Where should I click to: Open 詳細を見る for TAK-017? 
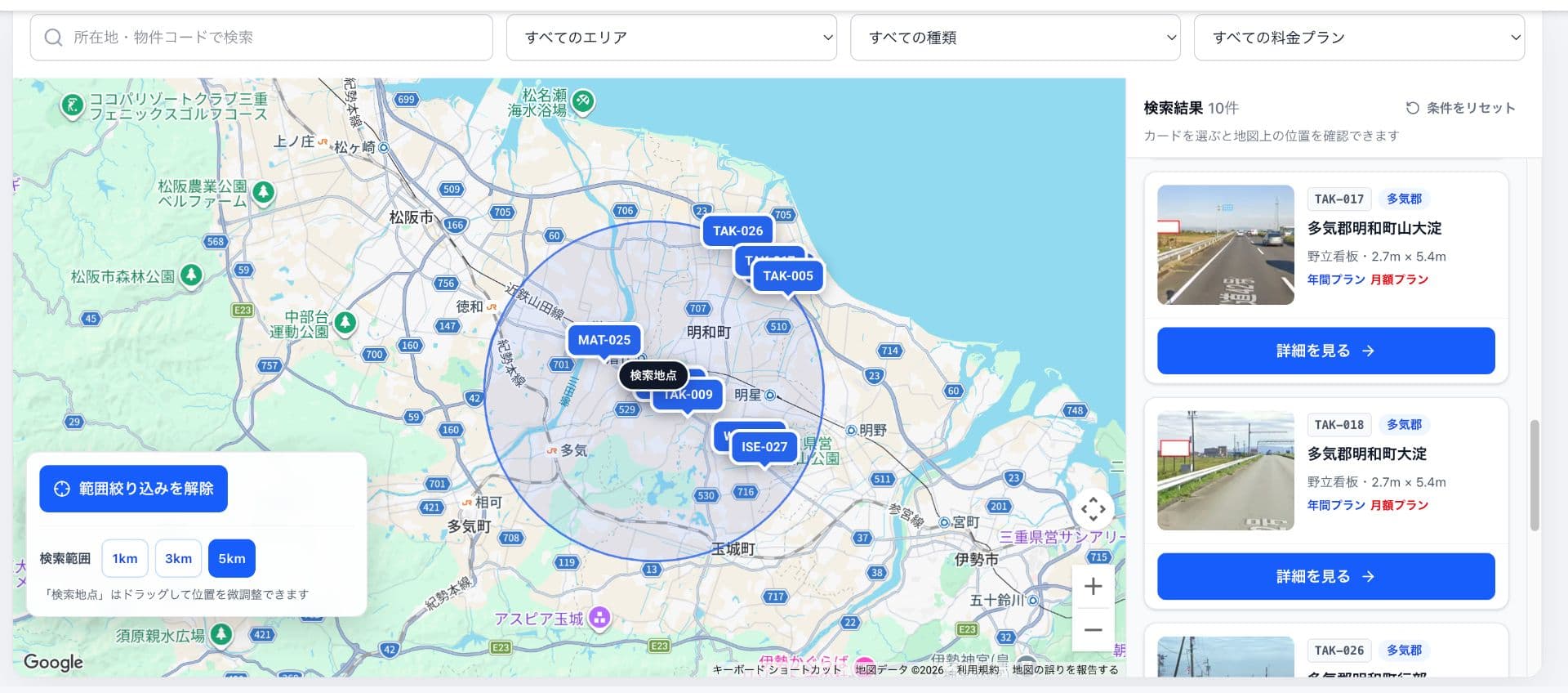point(1325,351)
